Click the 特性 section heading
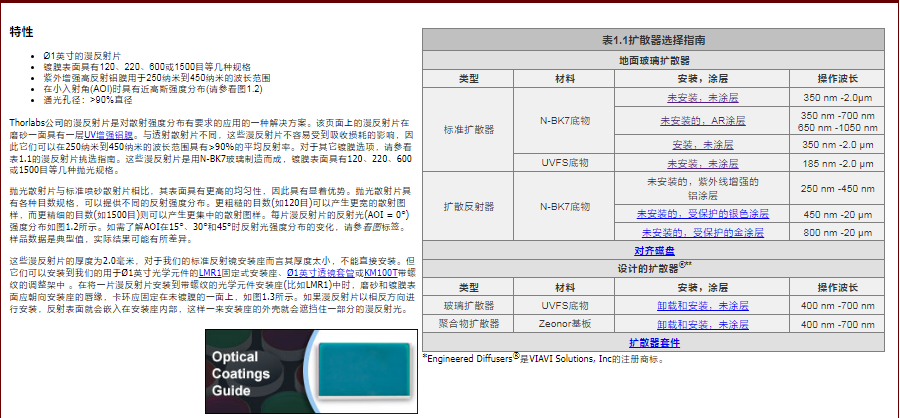The image size is (900, 418). click(x=21, y=32)
